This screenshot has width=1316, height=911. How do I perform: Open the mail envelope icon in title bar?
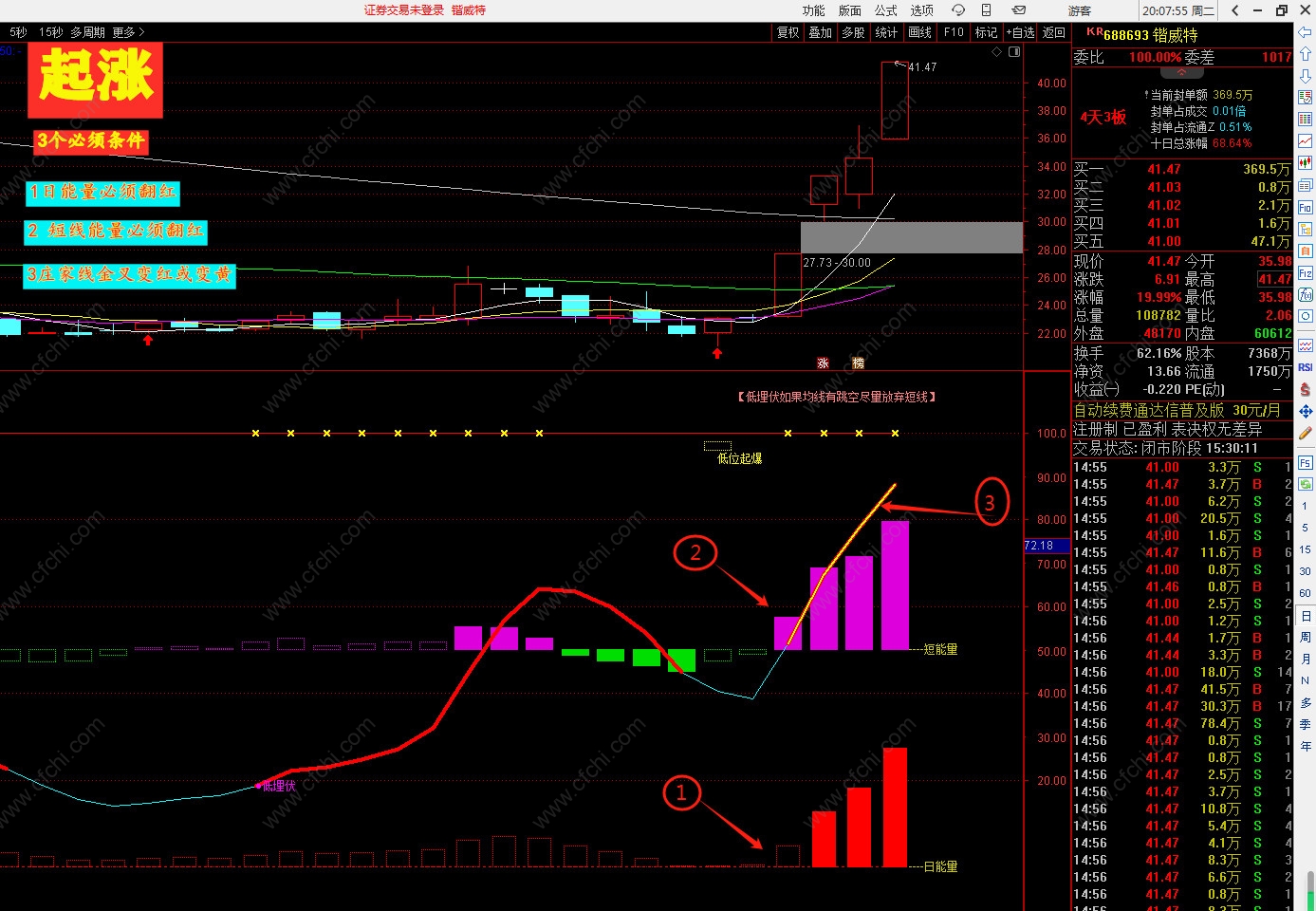(x=1019, y=10)
